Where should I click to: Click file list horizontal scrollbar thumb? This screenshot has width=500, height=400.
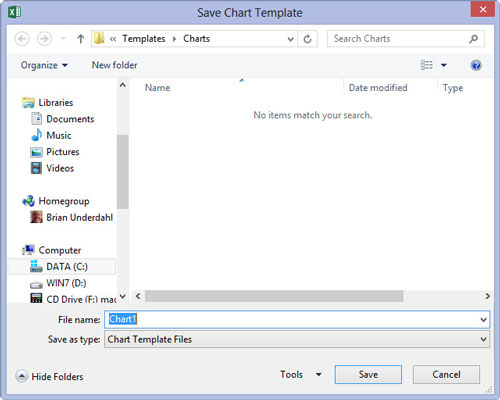[274, 296]
